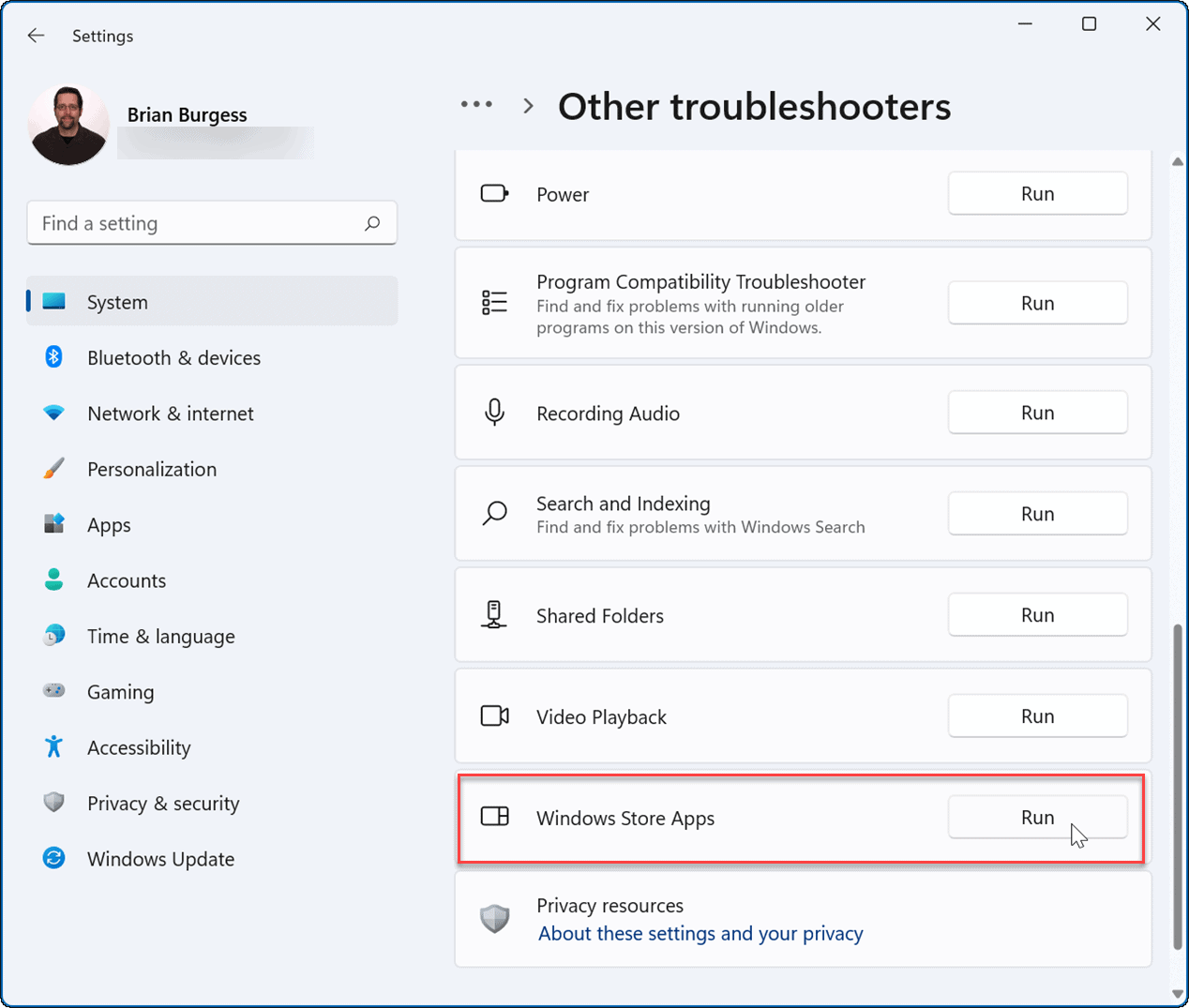This screenshot has height=1008, width=1189.
Task: Click Find and fix problems with Windows Search
Action: [700, 527]
